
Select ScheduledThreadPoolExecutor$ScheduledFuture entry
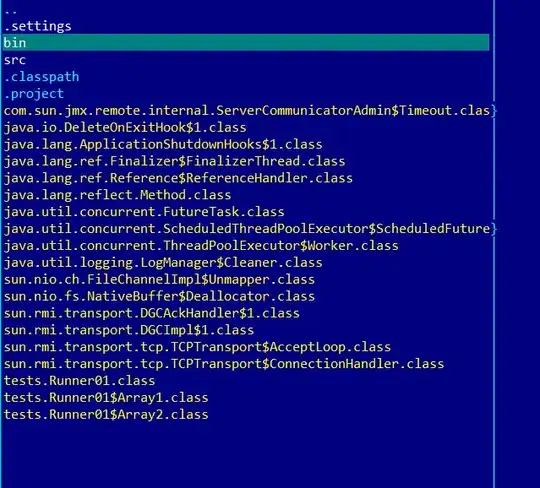(247, 229)
